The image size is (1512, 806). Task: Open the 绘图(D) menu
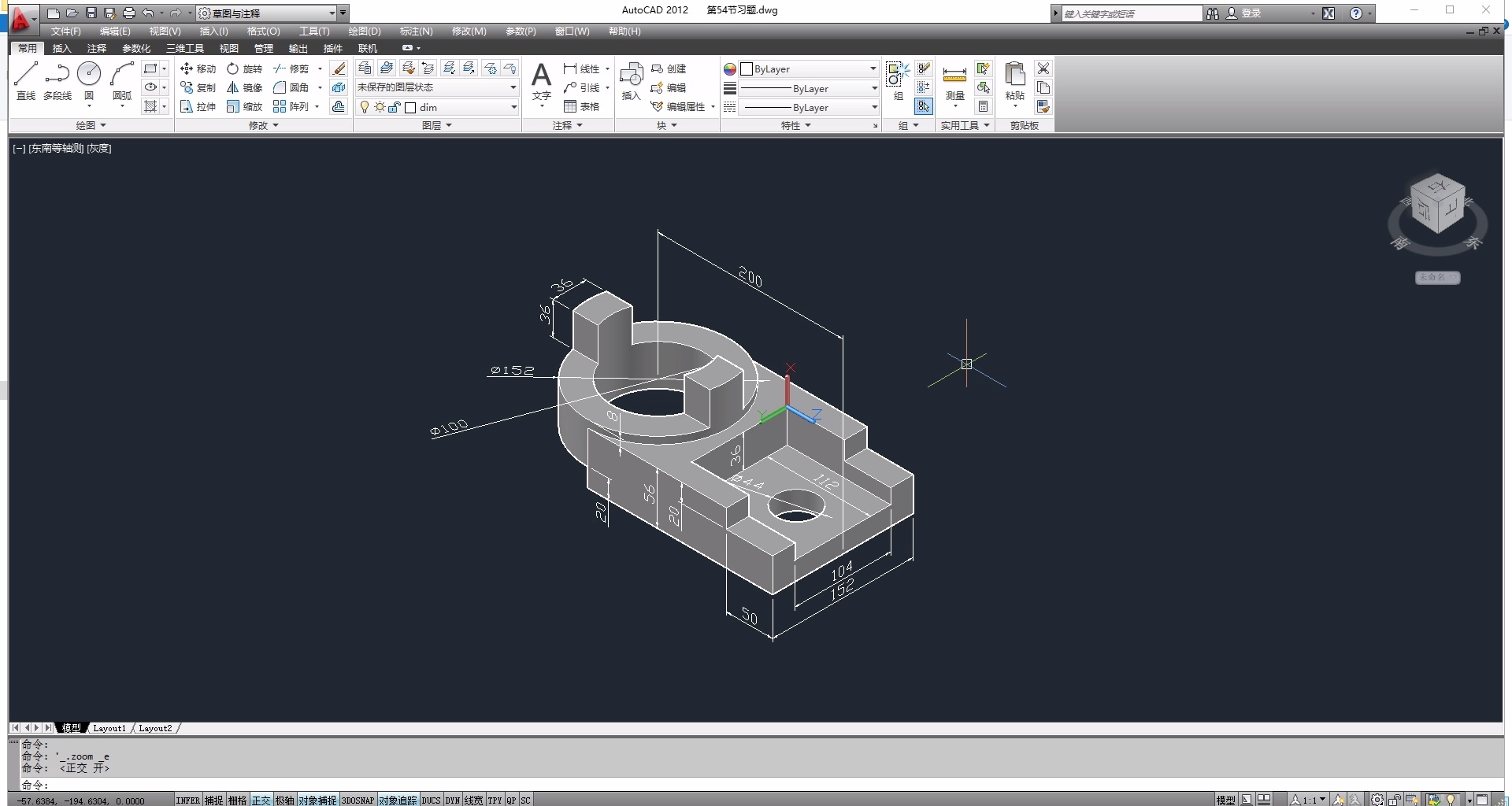point(364,31)
